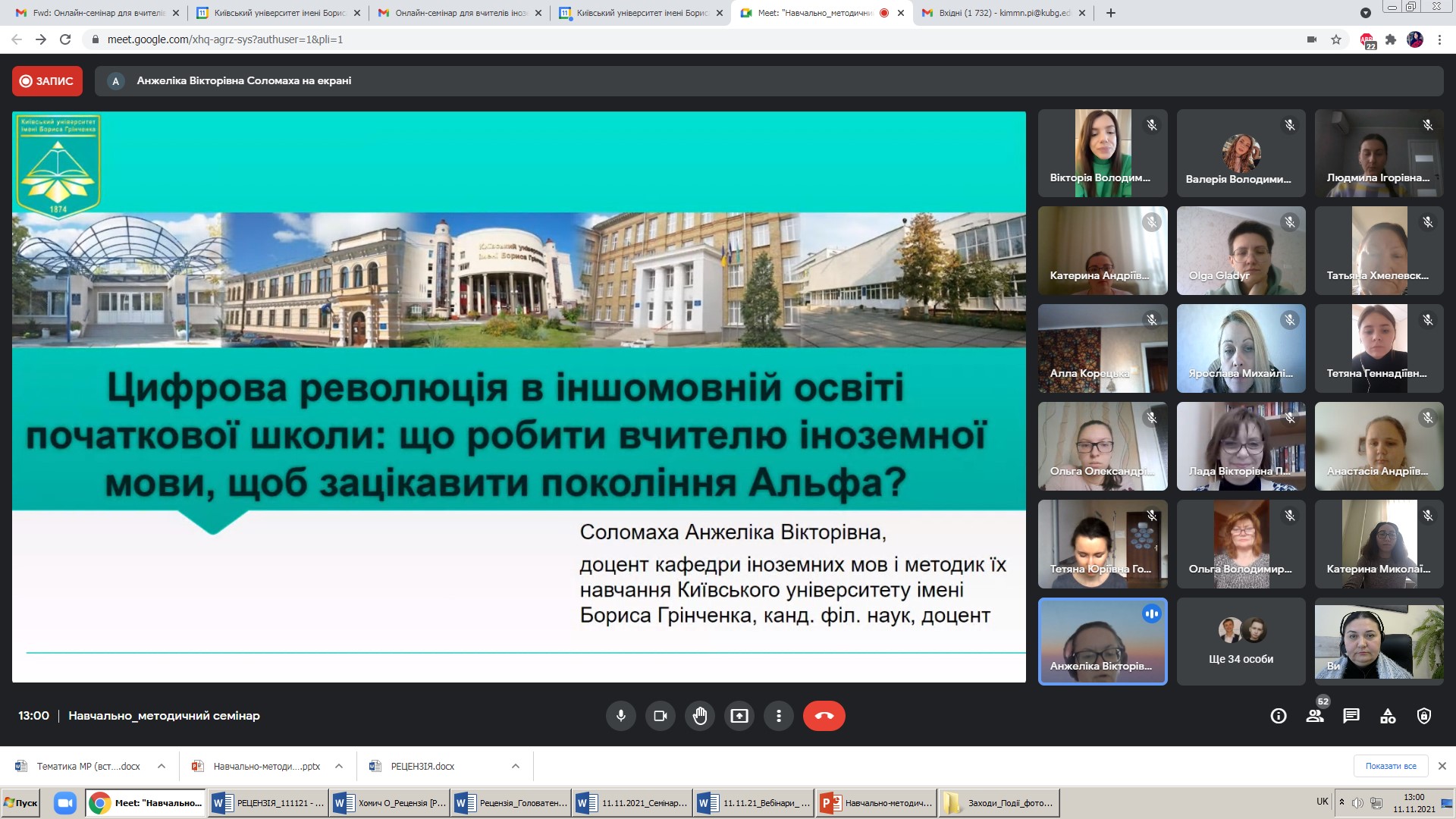Expand options for РЕЦЕНЗІЯ.docx download
The width and height of the screenshot is (1456, 819).
tap(516, 766)
